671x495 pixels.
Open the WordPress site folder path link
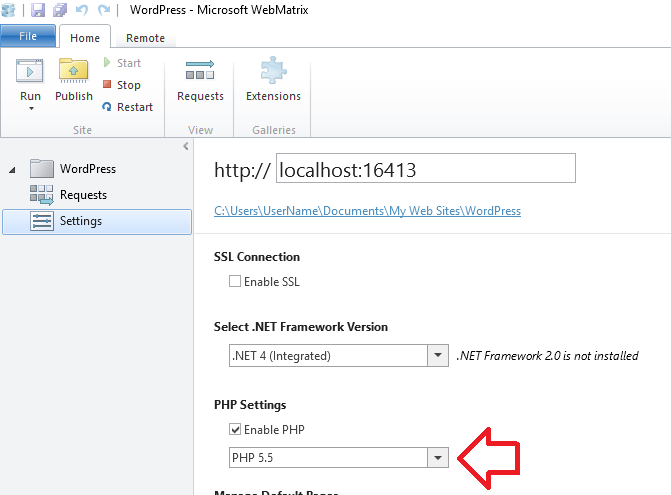368,211
